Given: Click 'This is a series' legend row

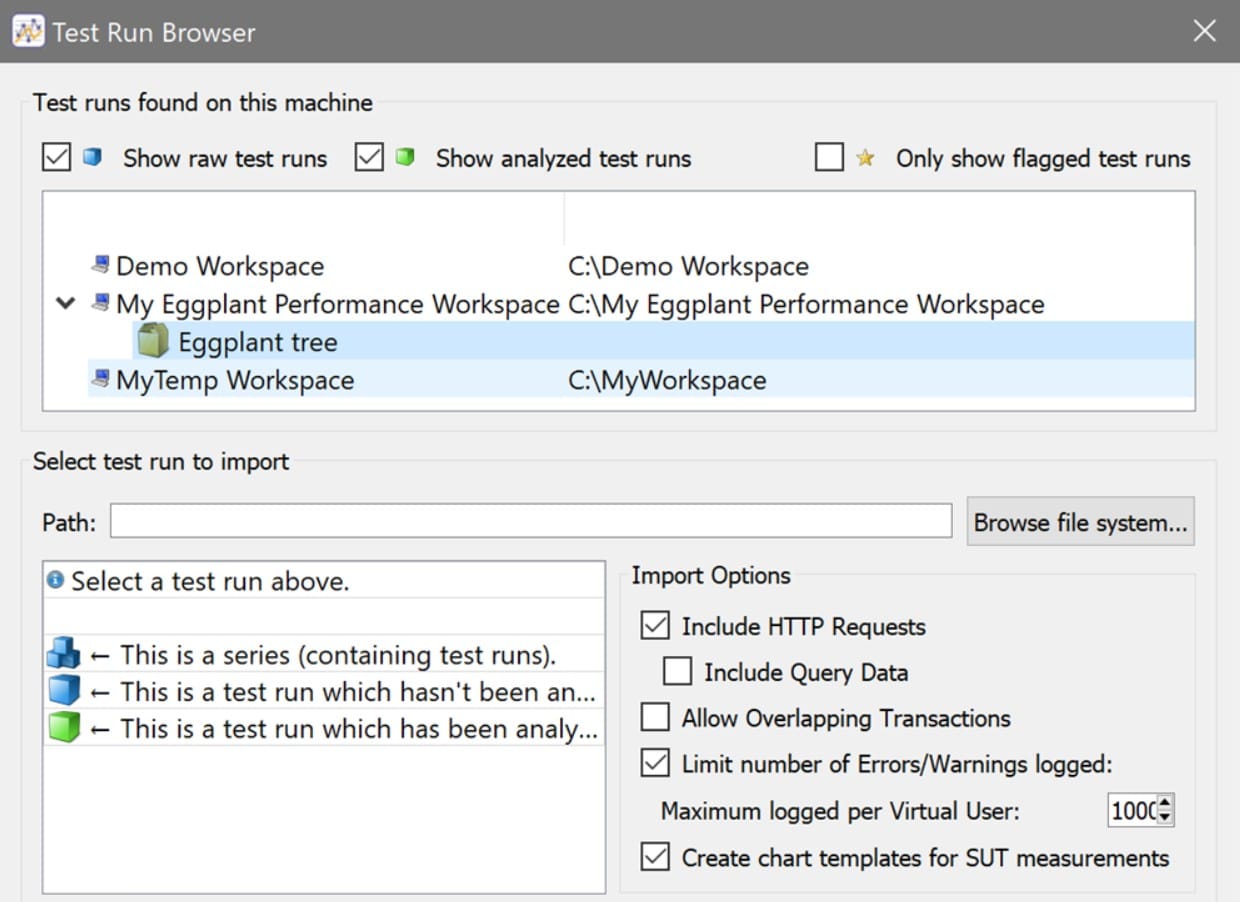Looking at the screenshot, I should tap(324, 655).
